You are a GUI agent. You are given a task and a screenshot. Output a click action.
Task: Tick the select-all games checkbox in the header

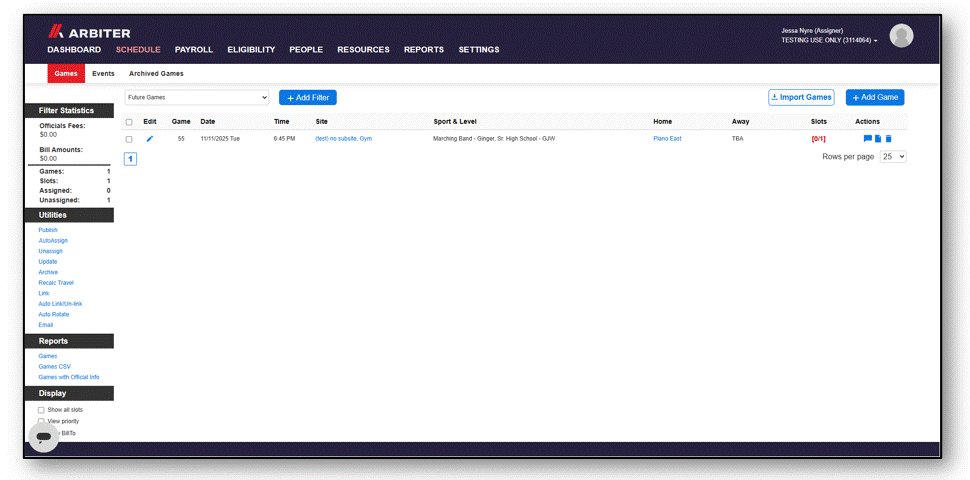(x=129, y=122)
